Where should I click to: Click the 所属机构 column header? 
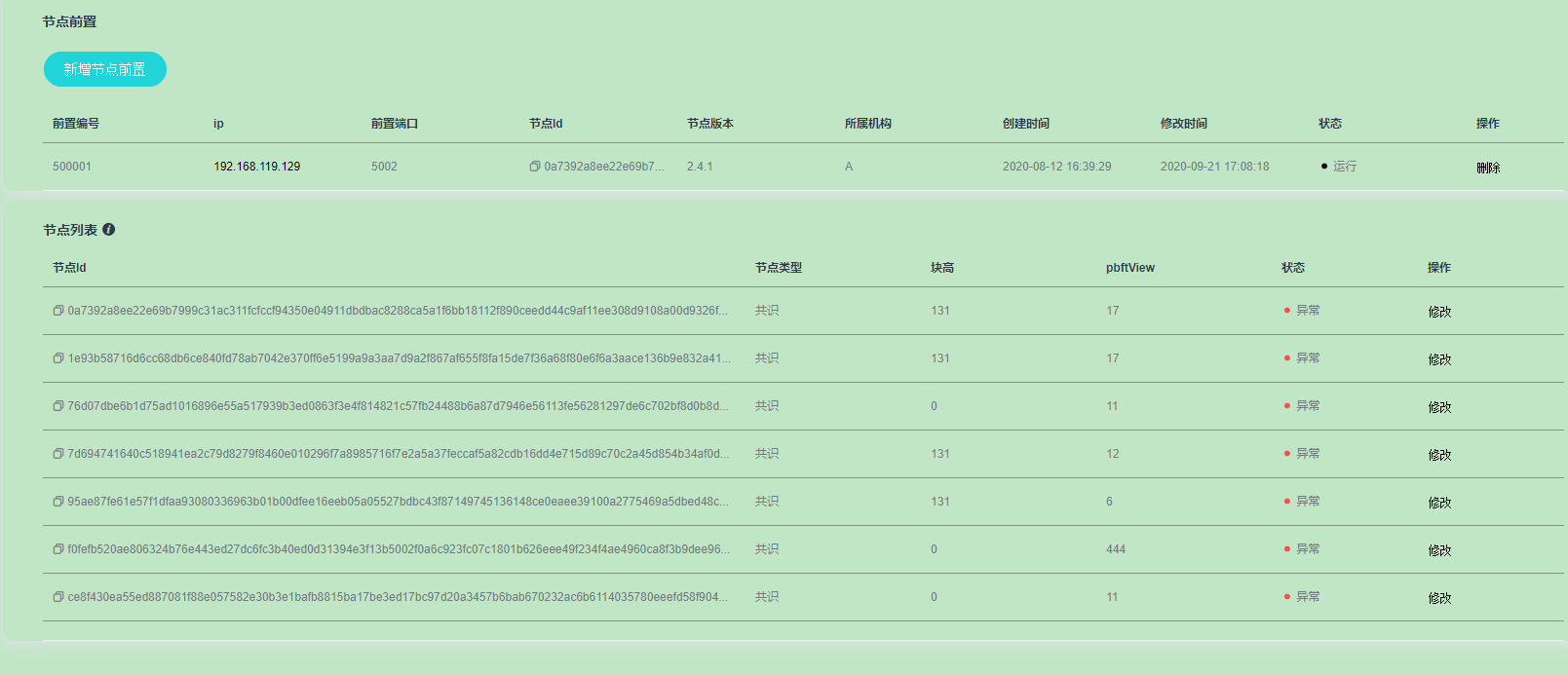pos(868,124)
